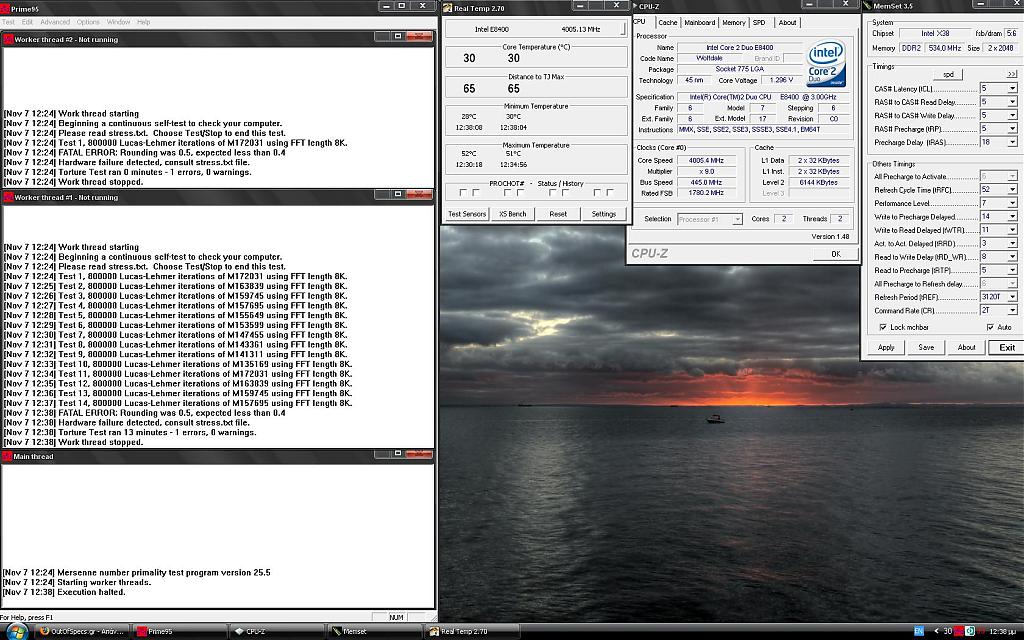The height and width of the screenshot is (640, 1024).
Task: Click the Real Temp title bar icon
Action: (448, 8)
